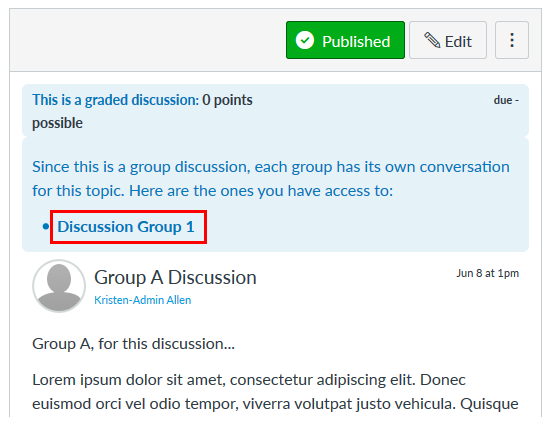The height and width of the screenshot is (427, 550).
Task: Click the pencil icon beside Edit
Action: click(432, 40)
